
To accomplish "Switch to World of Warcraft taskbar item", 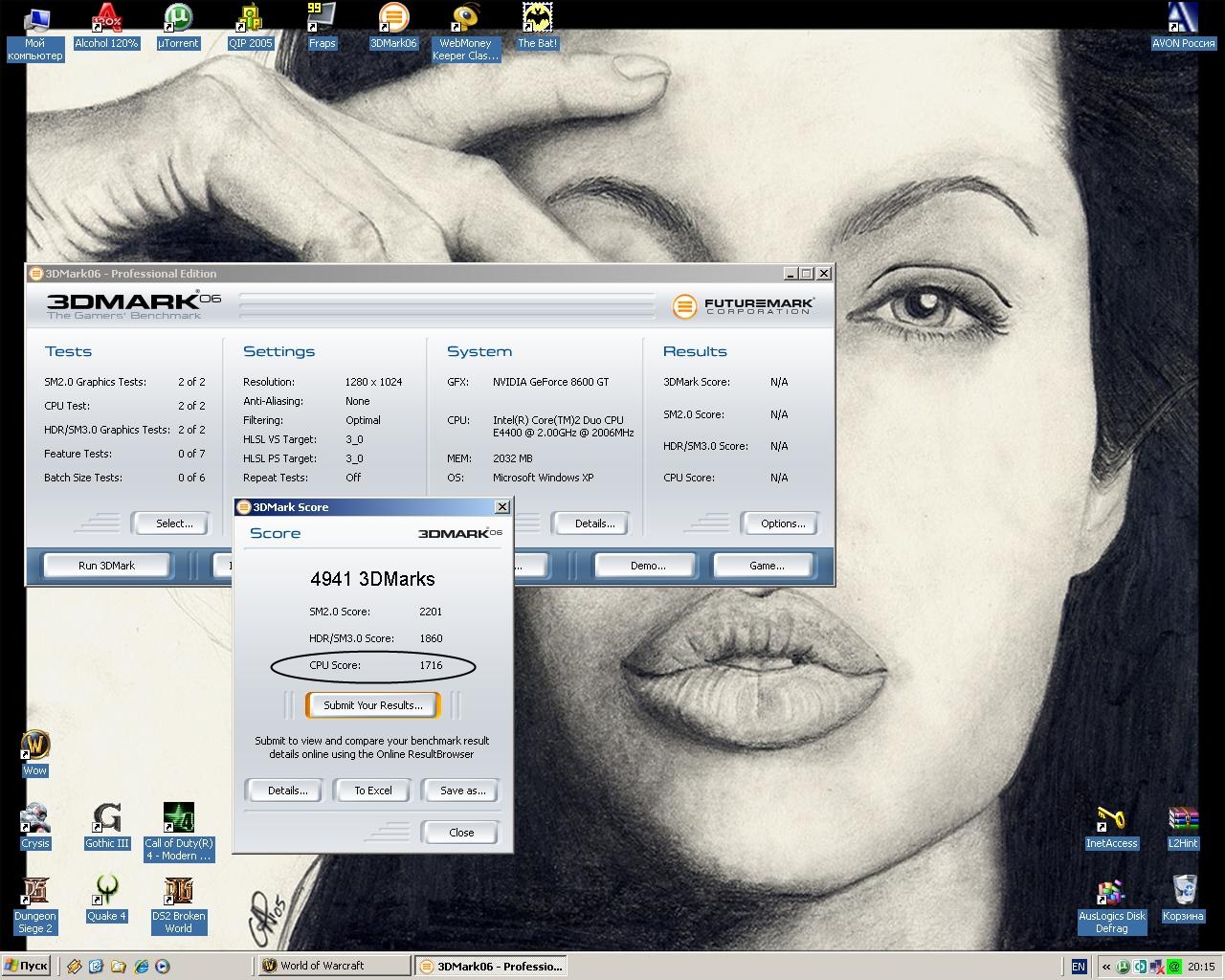I will 333,966.
